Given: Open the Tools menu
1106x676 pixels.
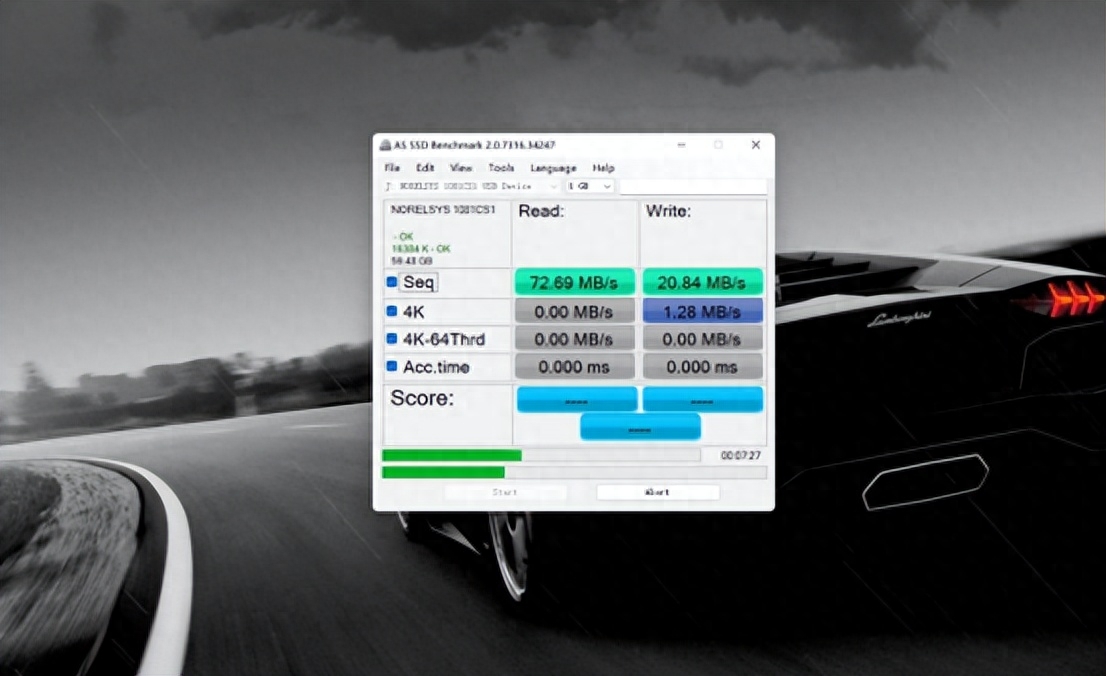Looking at the screenshot, I should (501, 168).
